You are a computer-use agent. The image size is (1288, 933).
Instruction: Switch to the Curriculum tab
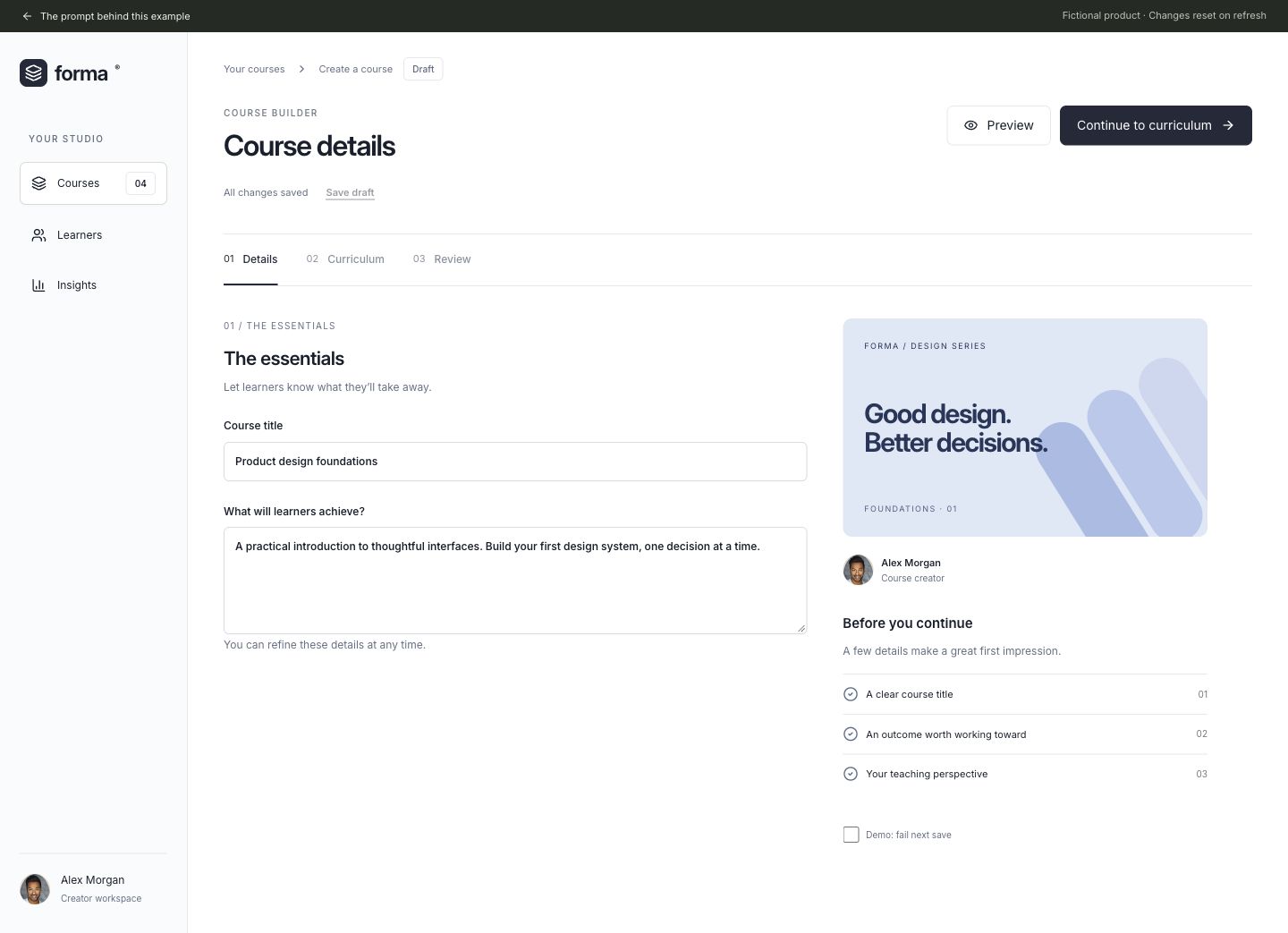click(x=345, y=259)
